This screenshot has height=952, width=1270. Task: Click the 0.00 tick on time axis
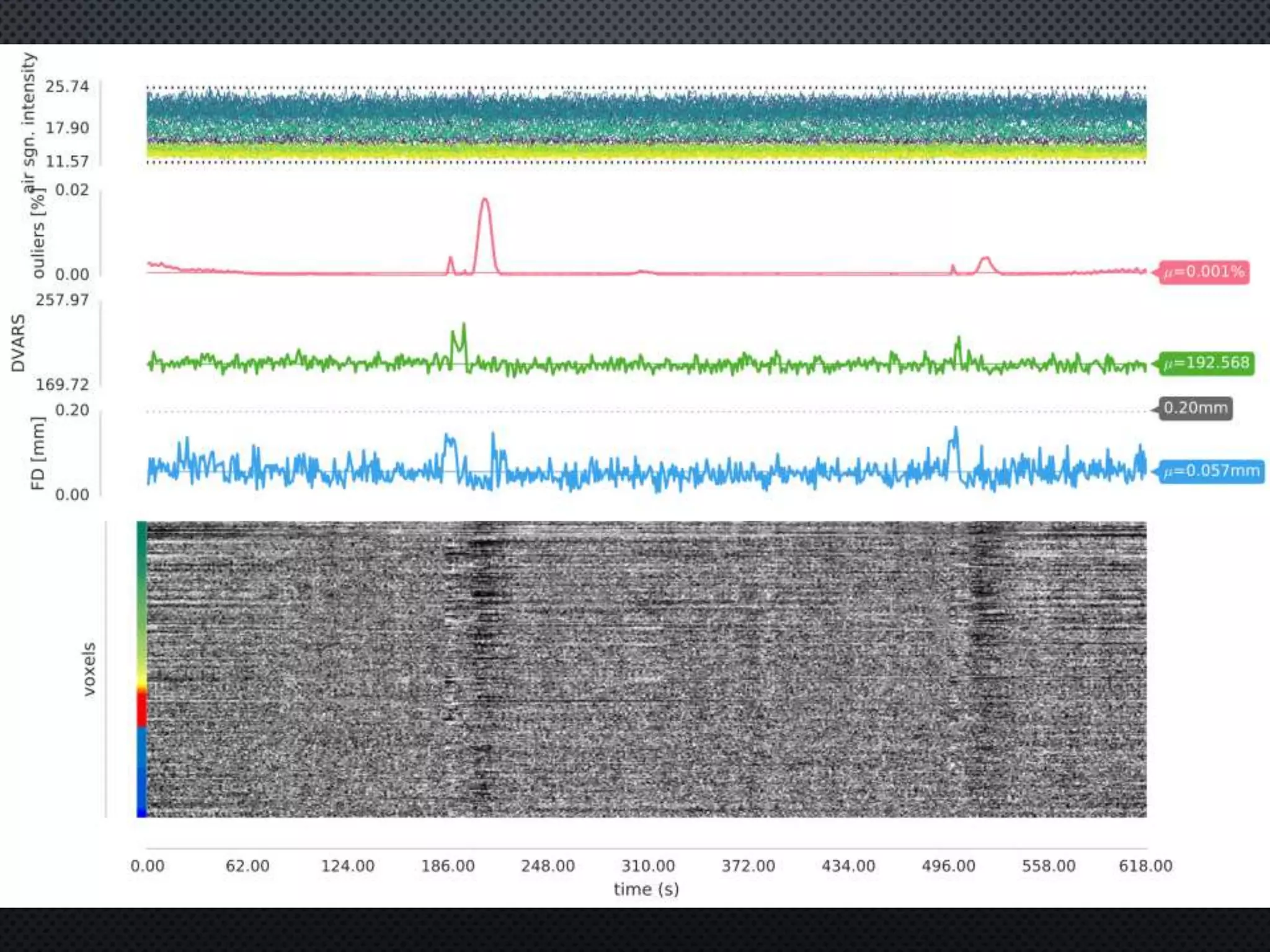[x=148, y=866]
